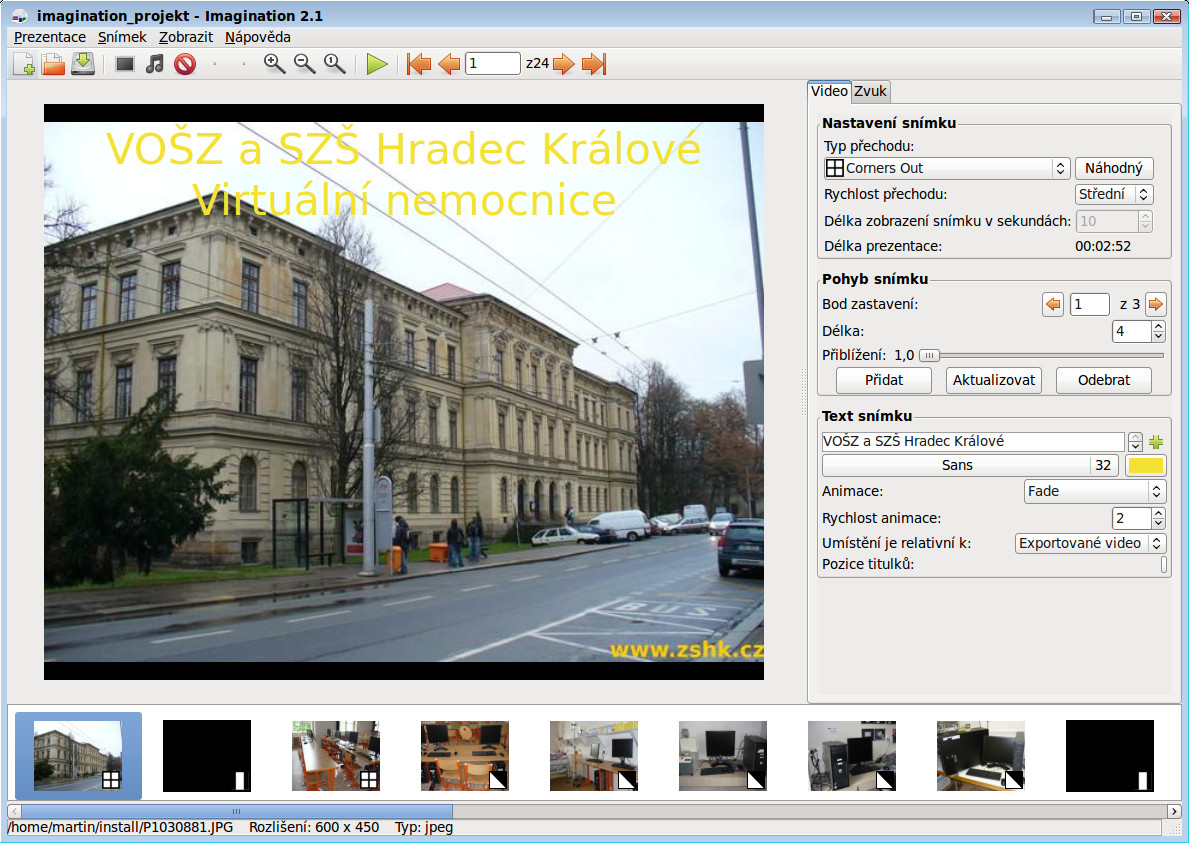The height and width of the screenshot is (843, 1189).
Task: Add an empty black slide
Action: click(124, 64)
